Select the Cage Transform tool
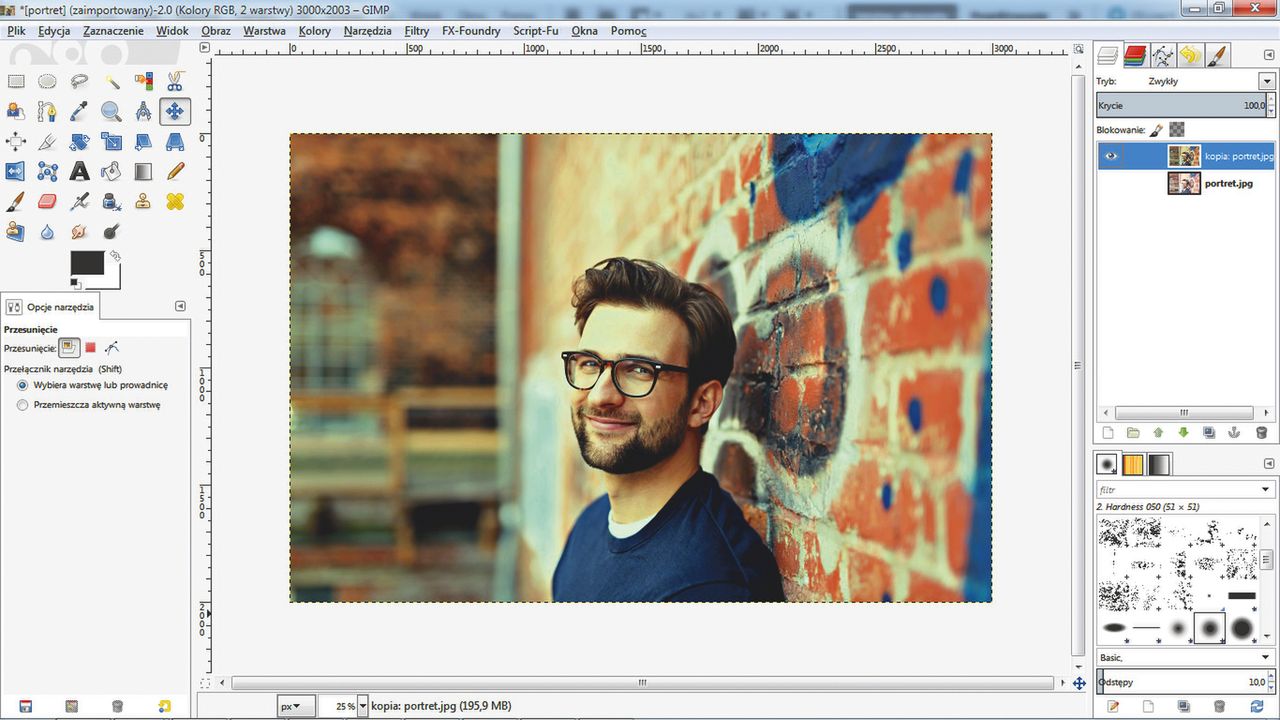 point(47,172)
